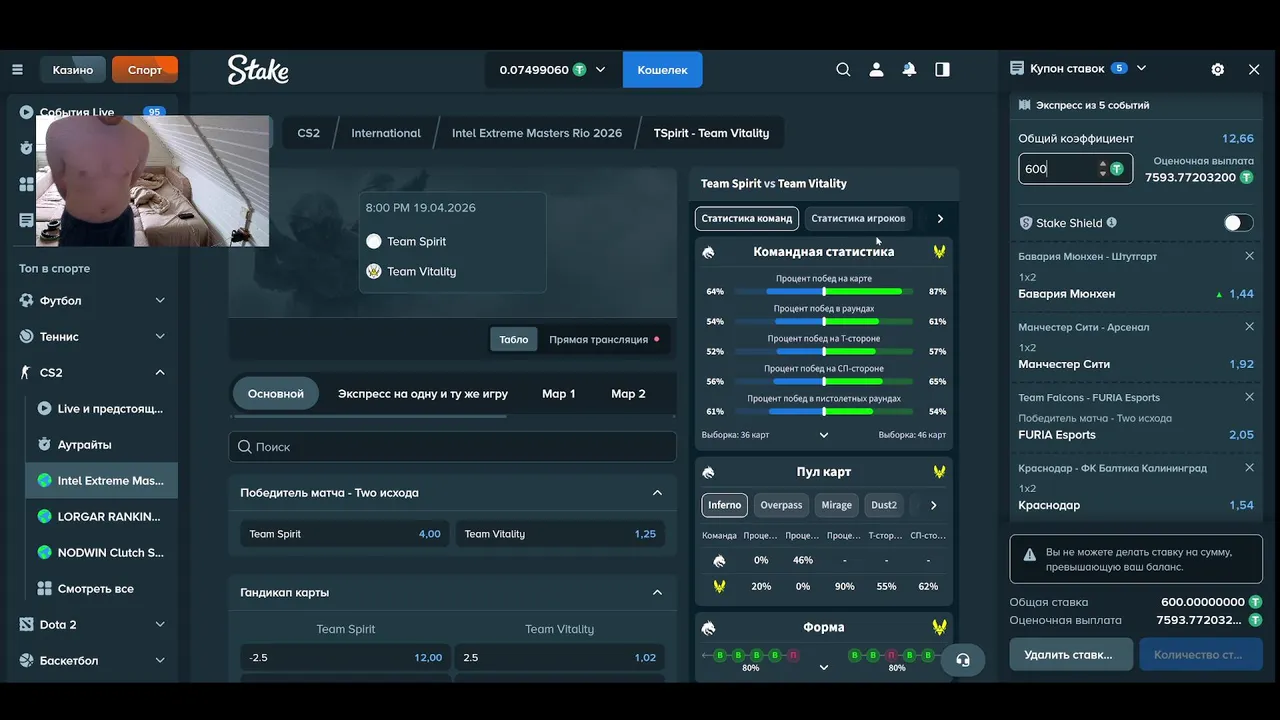Click the bet slip coupon icon
The height and width of the screenshot is (720, 1280).
(1017, 68)
